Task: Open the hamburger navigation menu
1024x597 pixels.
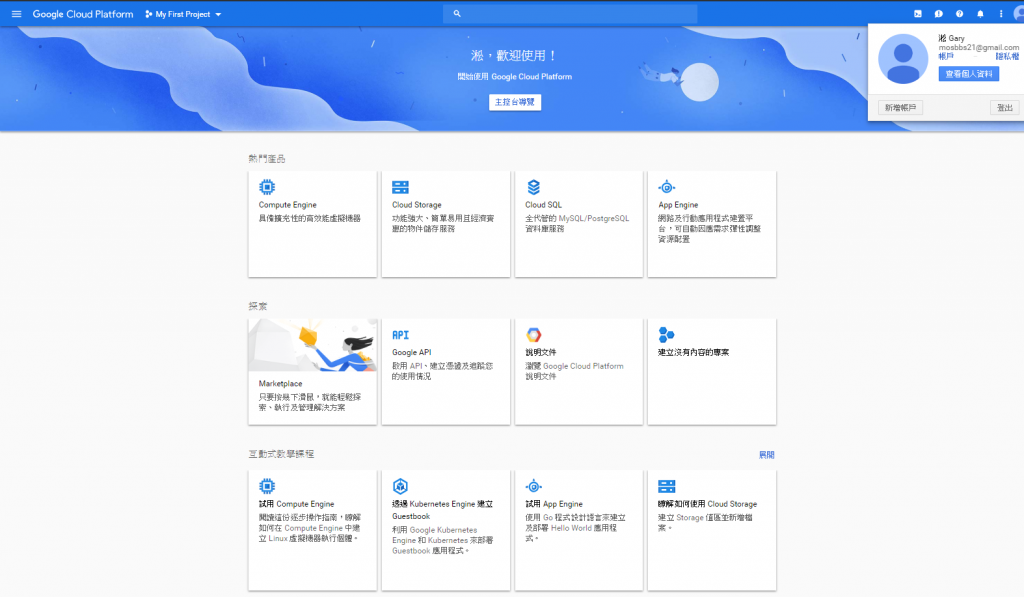Action: [16, 14]
